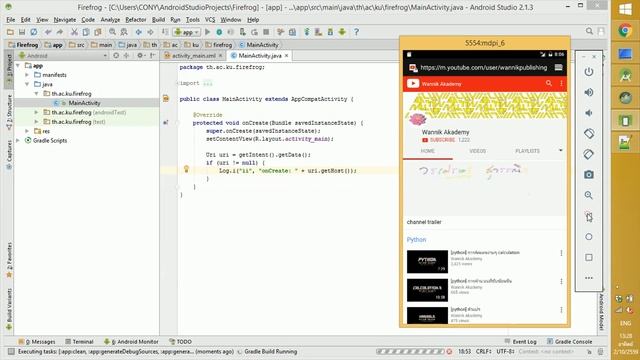Open the Android Monitor tool window
640x360 pixels.
click(131, 342)
